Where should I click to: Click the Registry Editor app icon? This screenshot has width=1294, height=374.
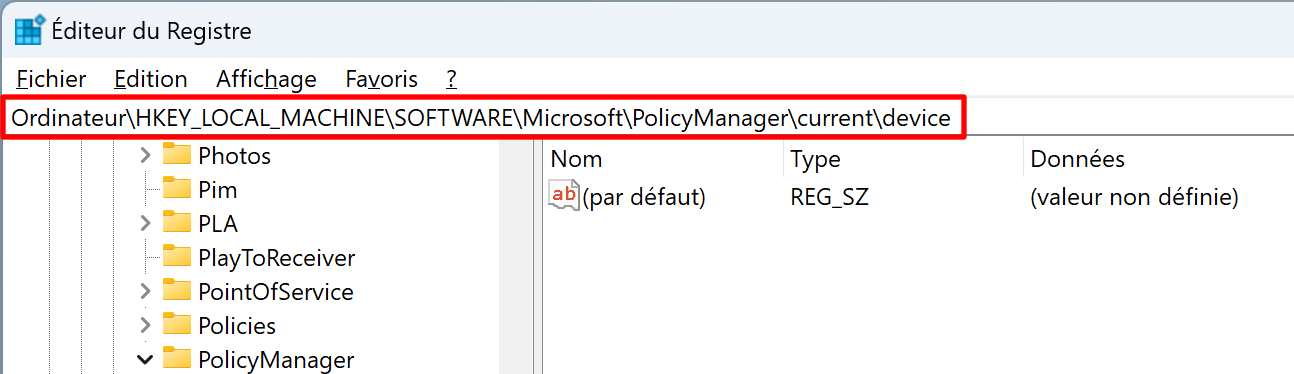30,31
